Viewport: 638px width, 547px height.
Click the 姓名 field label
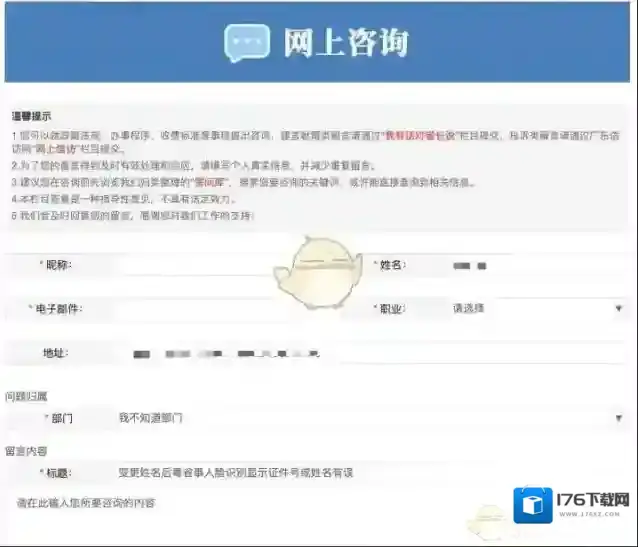pyautogui.click(x=392, y=265)
